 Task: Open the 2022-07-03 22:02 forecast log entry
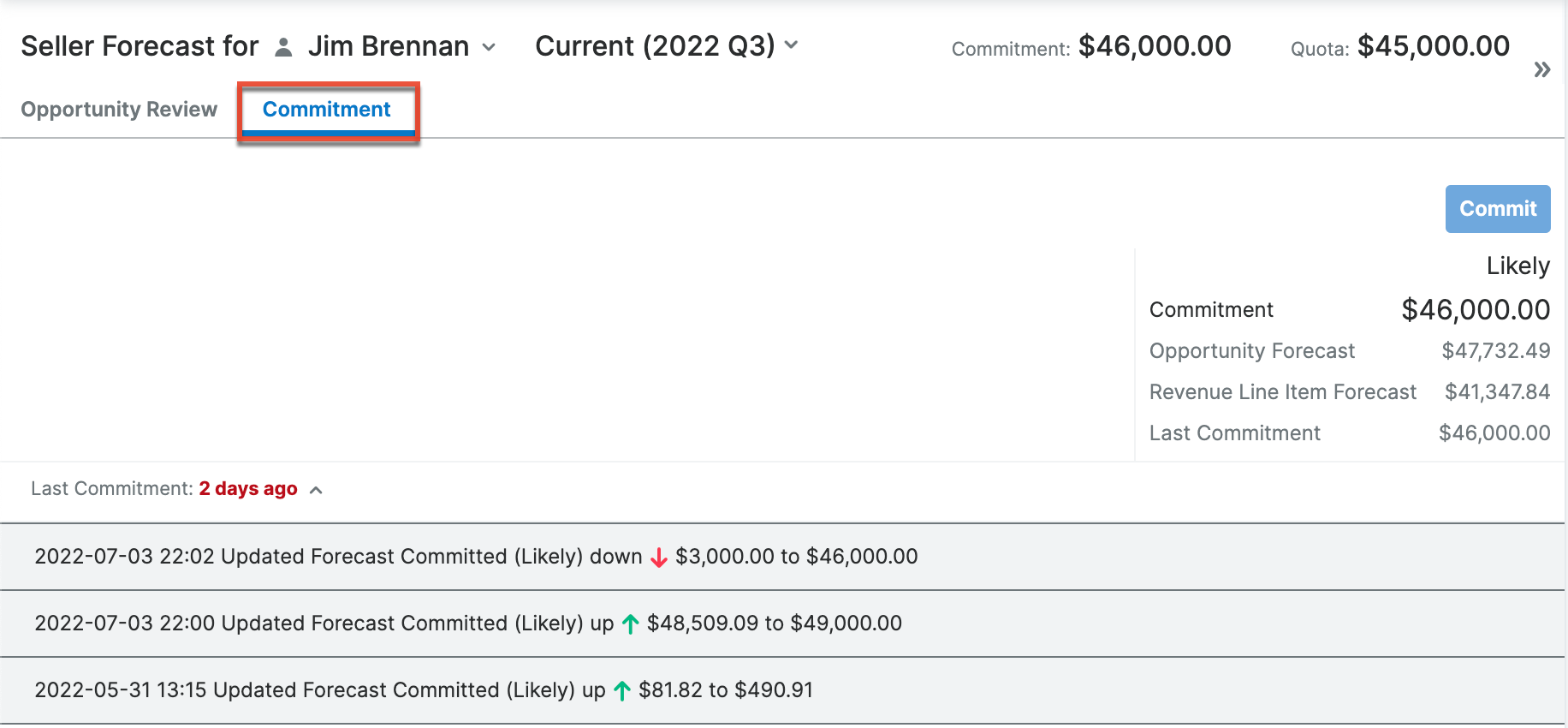click(x=476, y=557)
